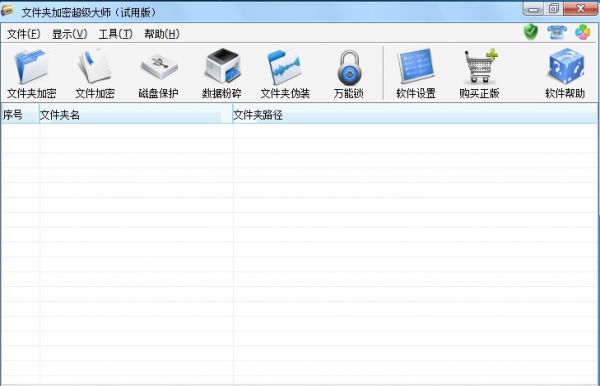Sort by 文件夹路径 column header

(415, 115)
